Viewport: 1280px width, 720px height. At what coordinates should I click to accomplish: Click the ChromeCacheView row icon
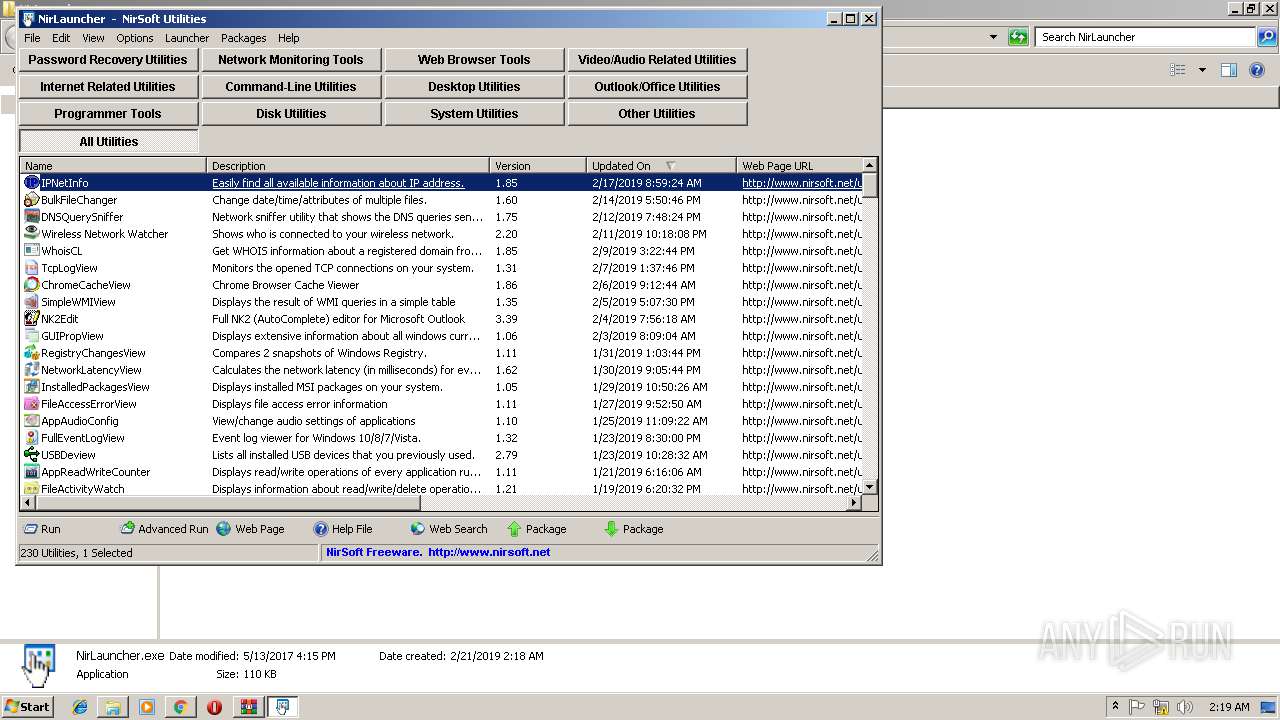click(x=32, y=285)
